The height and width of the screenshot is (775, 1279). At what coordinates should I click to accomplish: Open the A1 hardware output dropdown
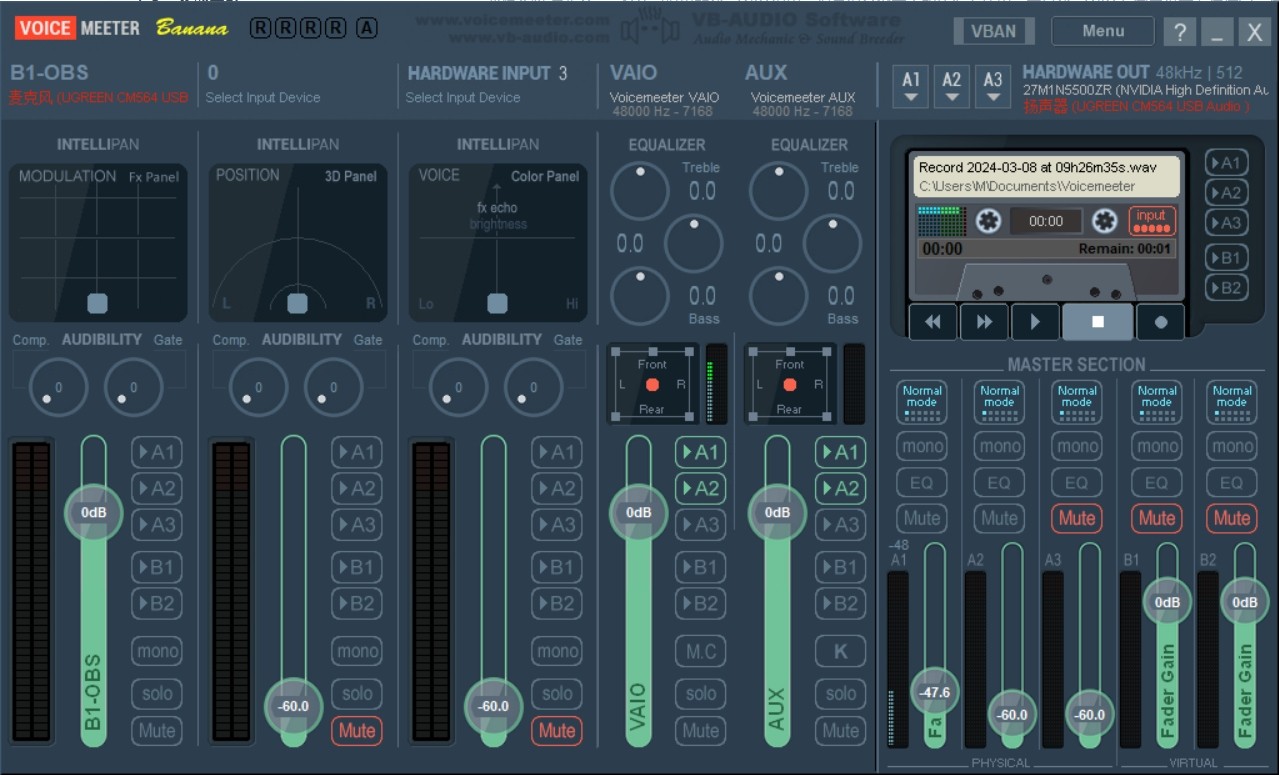(911, 86)
